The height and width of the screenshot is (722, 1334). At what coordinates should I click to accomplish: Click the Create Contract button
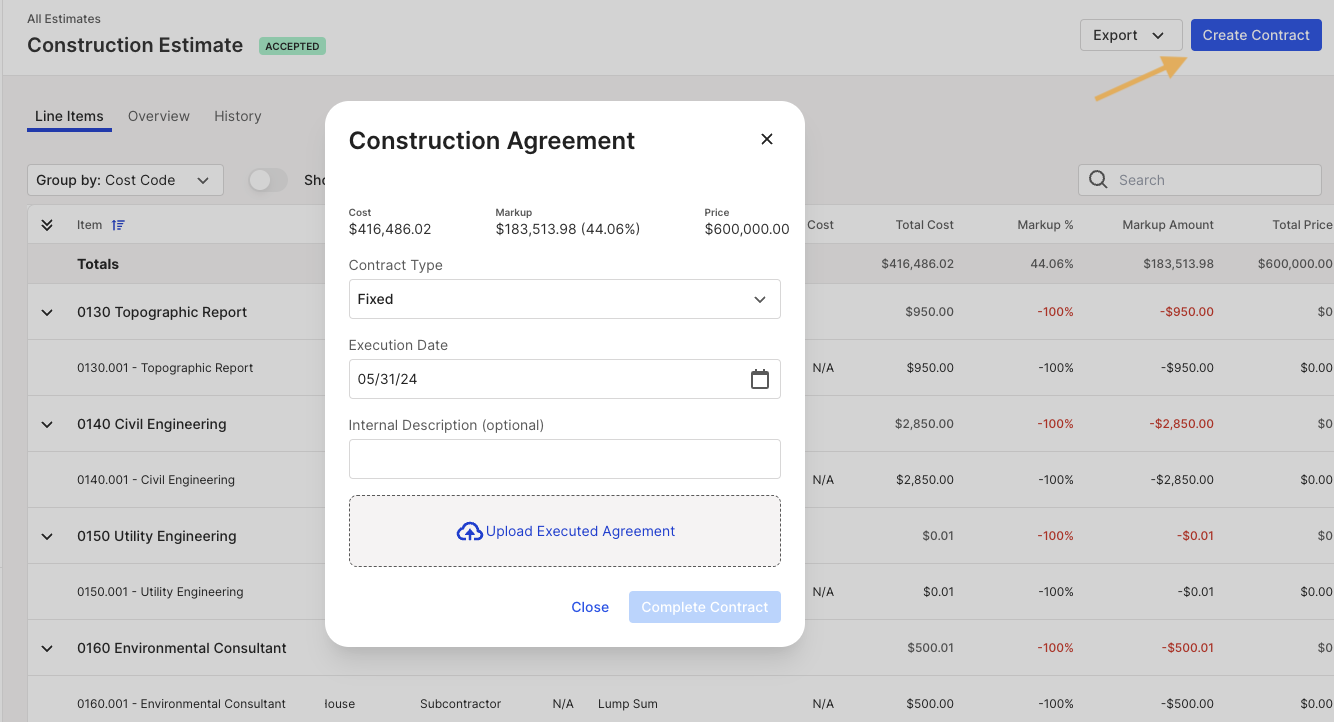(x=1256, y=35)
